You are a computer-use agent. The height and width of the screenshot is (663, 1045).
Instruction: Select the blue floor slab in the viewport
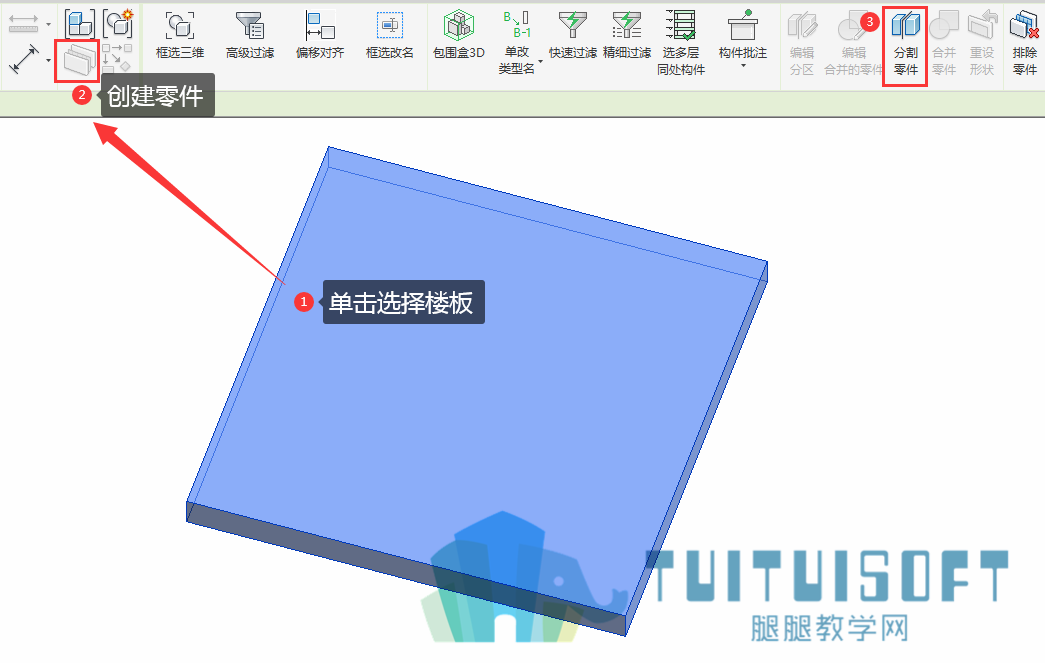(477, 390)
